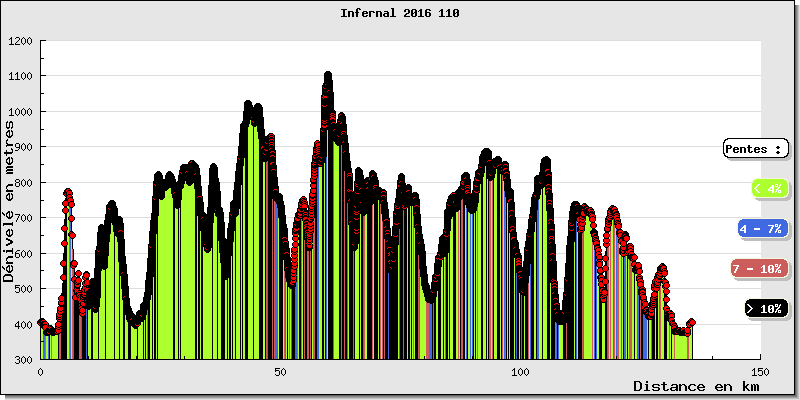The image size is (800, 400).
Task: Select the 1000 elevation tick label
Action: click(20, 112)
